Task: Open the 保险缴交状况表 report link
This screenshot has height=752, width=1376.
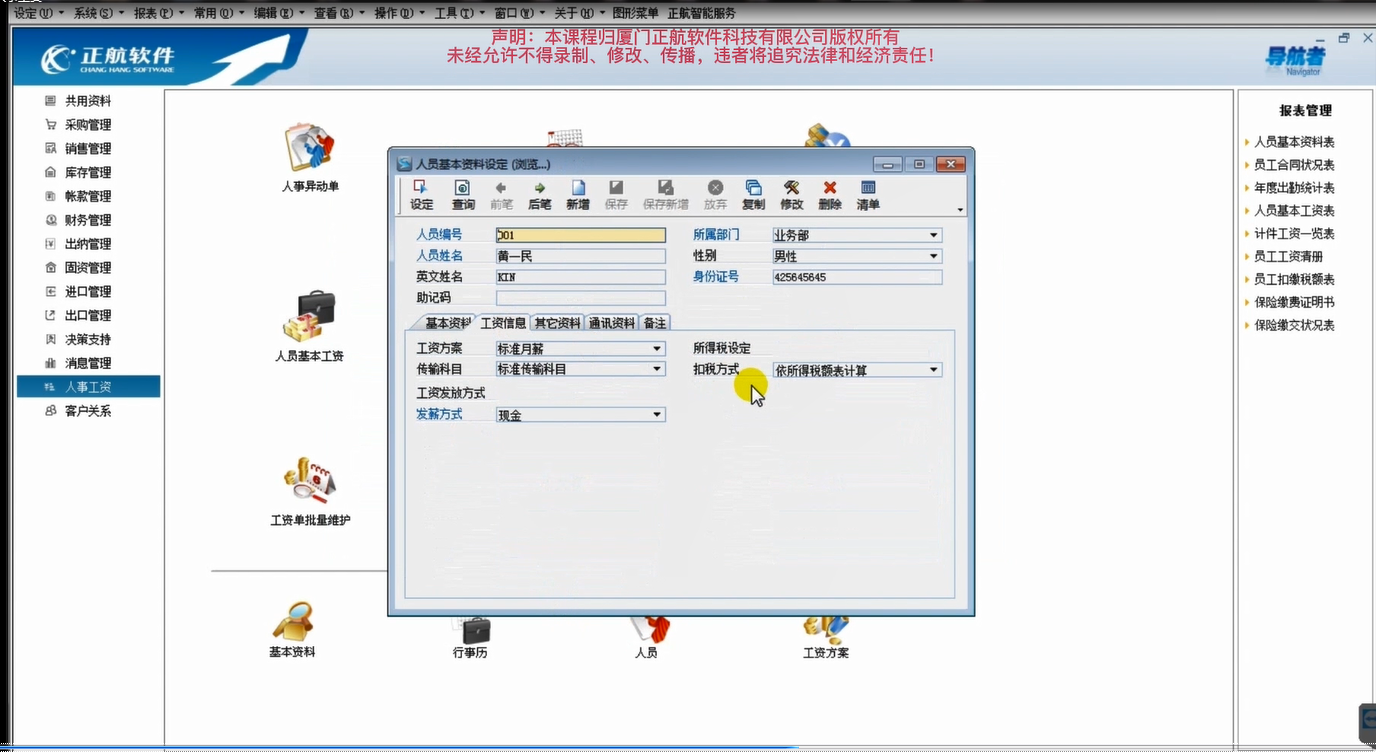Action: [x=1294, y=325]
